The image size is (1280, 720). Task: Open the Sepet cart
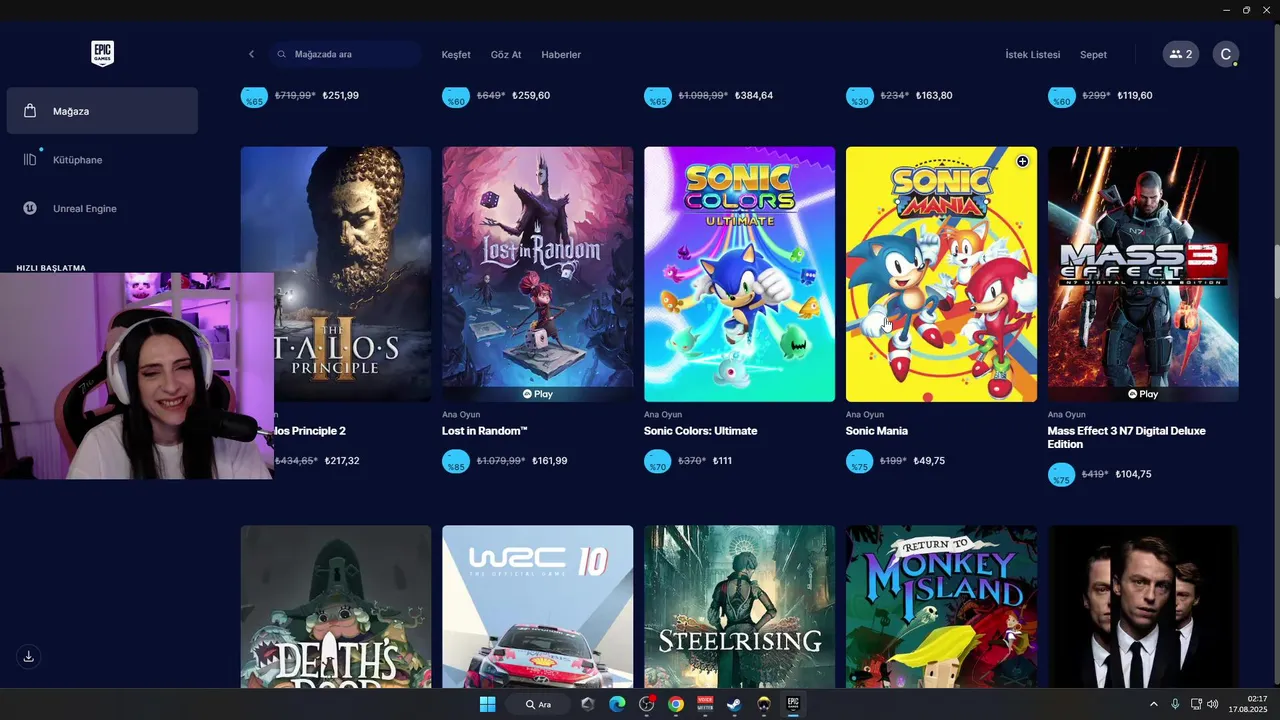coord(1093,55)
